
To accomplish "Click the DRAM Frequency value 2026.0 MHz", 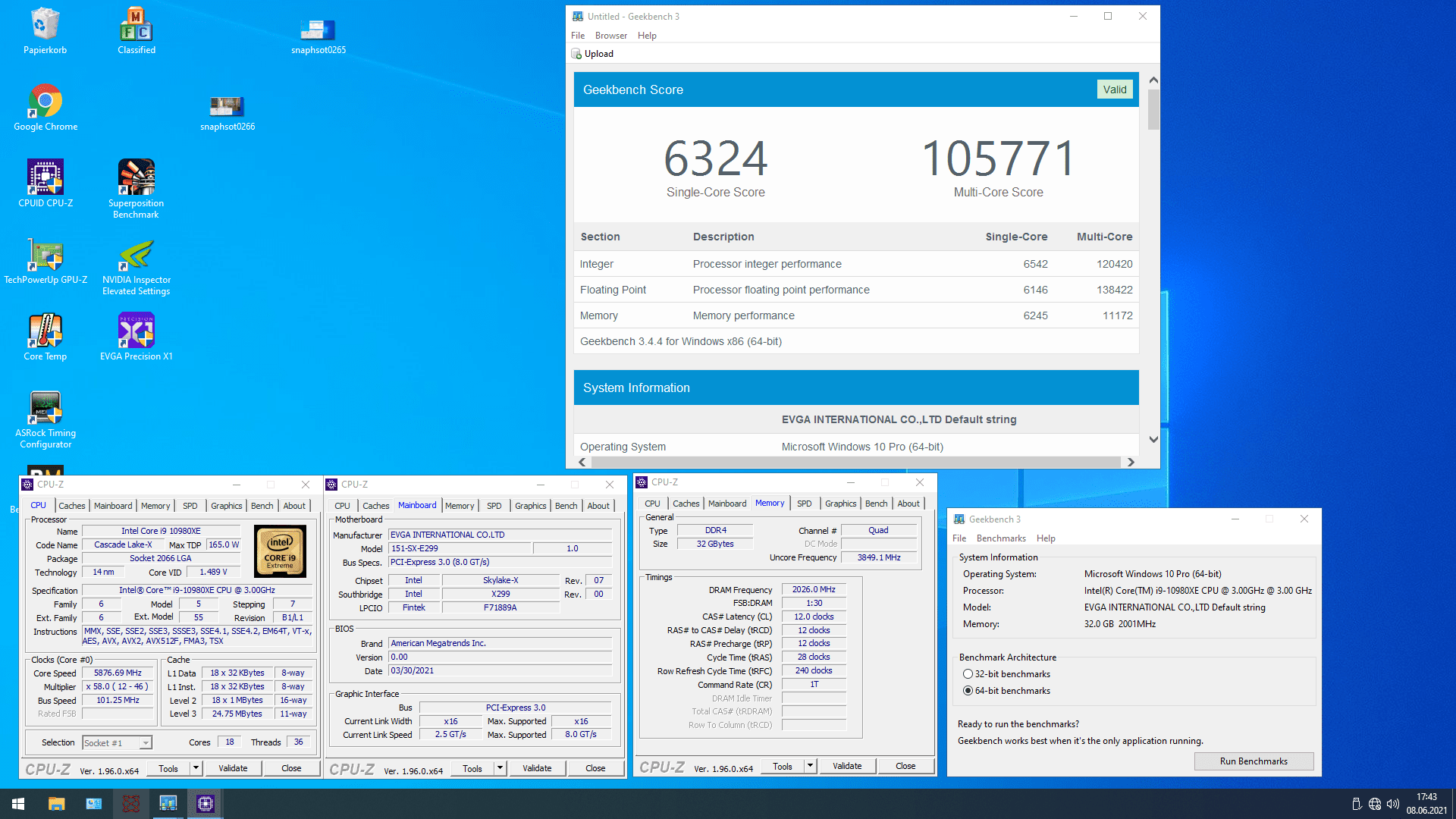I will 814,590.
